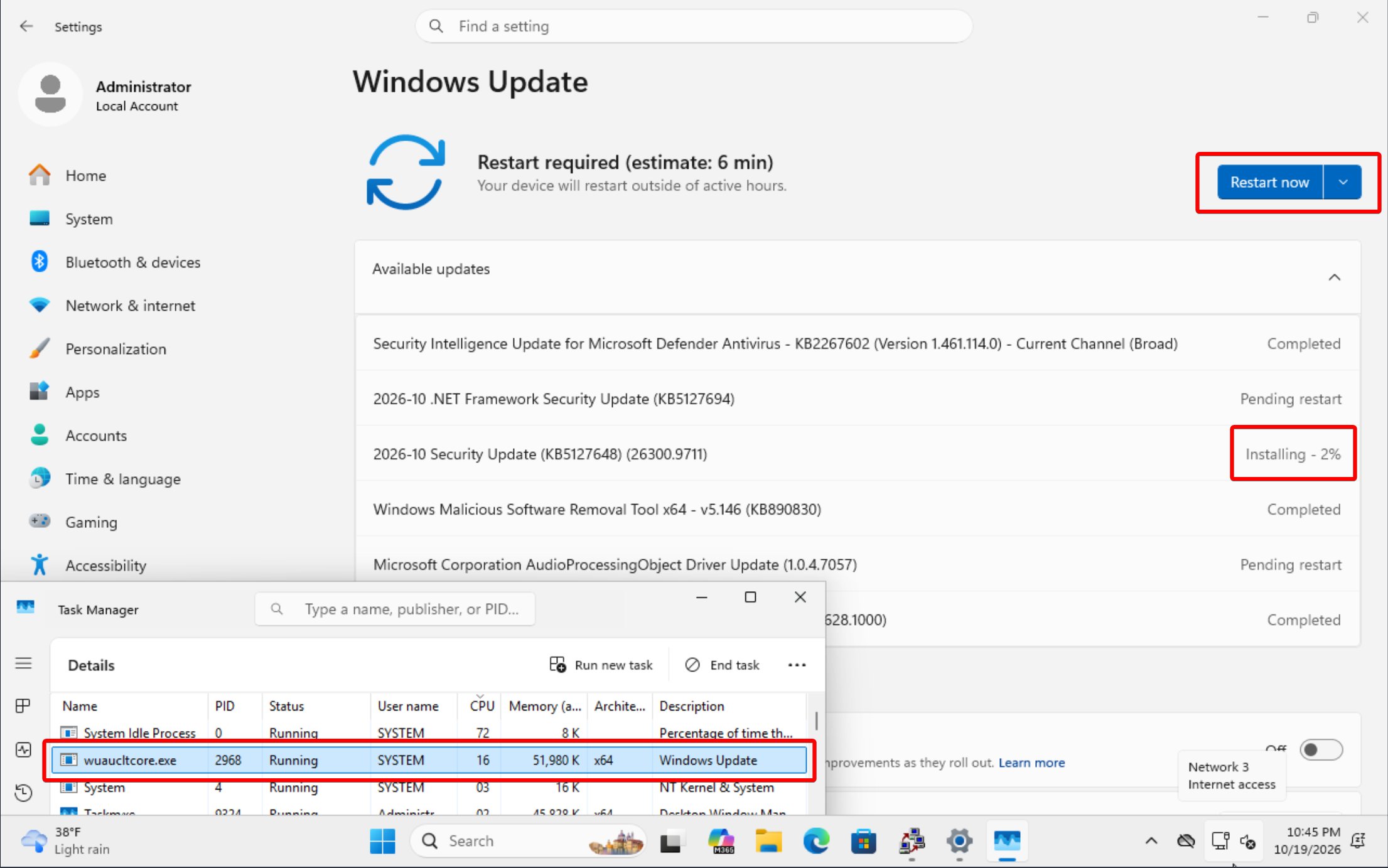
Task: Click the Restart now button
Action: click(x=1269, y=182)
